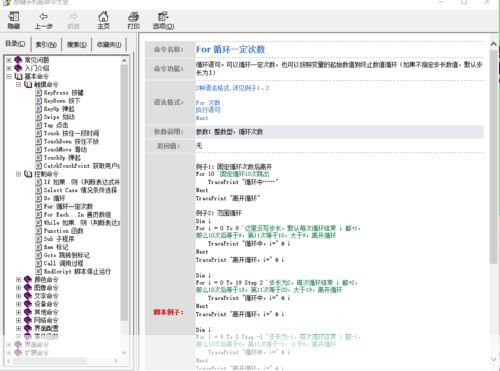The image size is (500, 371).
Task: Click the content pane scroll-down arrow
Action: click(494, 359)
